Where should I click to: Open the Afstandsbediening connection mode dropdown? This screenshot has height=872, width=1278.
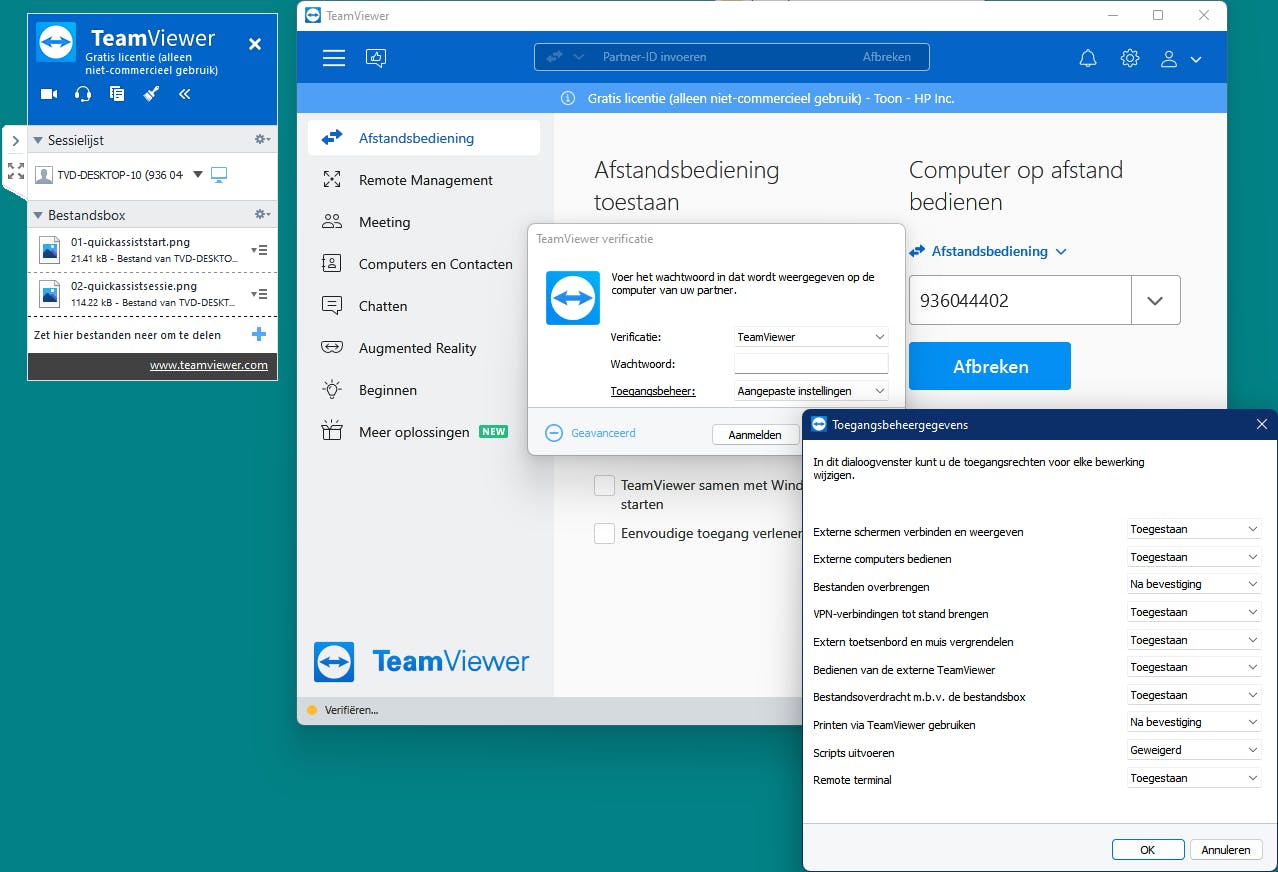coord(988,251)
